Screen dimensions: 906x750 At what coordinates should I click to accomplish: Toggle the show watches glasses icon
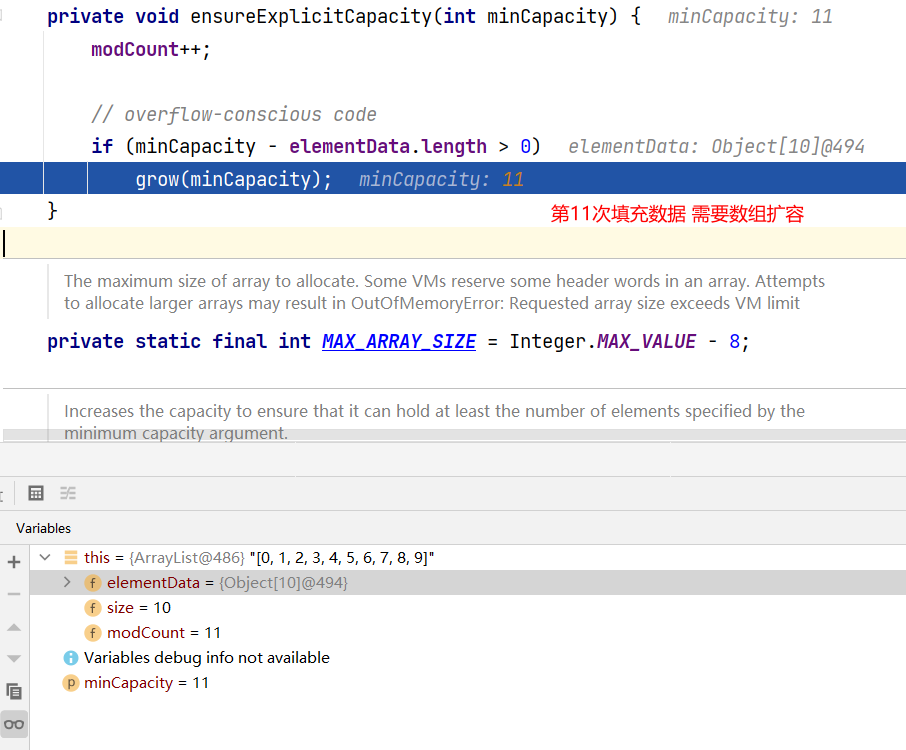coord(14,724)
